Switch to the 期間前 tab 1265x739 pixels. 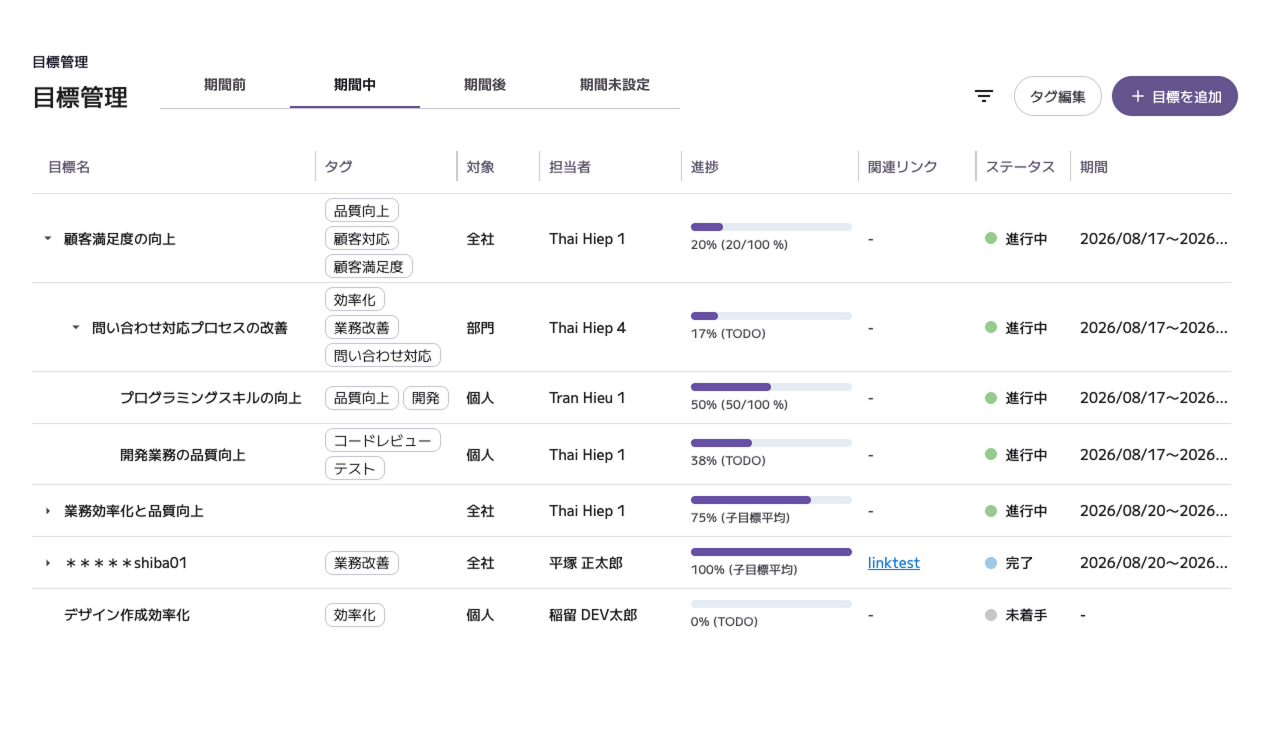coord(225,85)
